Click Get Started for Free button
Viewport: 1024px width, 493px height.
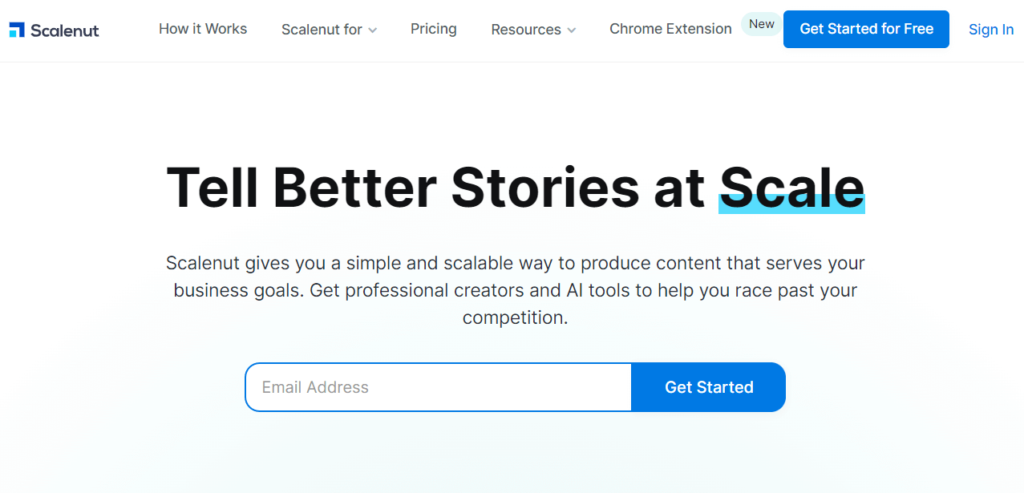866,29
